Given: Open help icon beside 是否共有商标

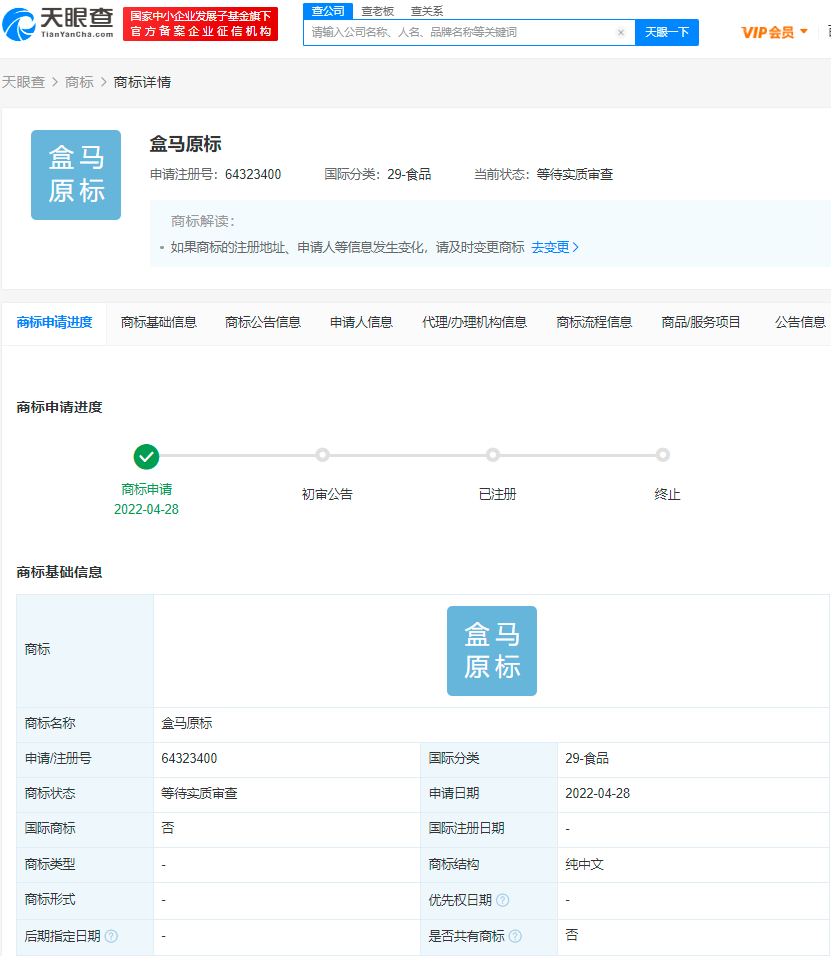Looking at the screenshot, I should (515, 936).
